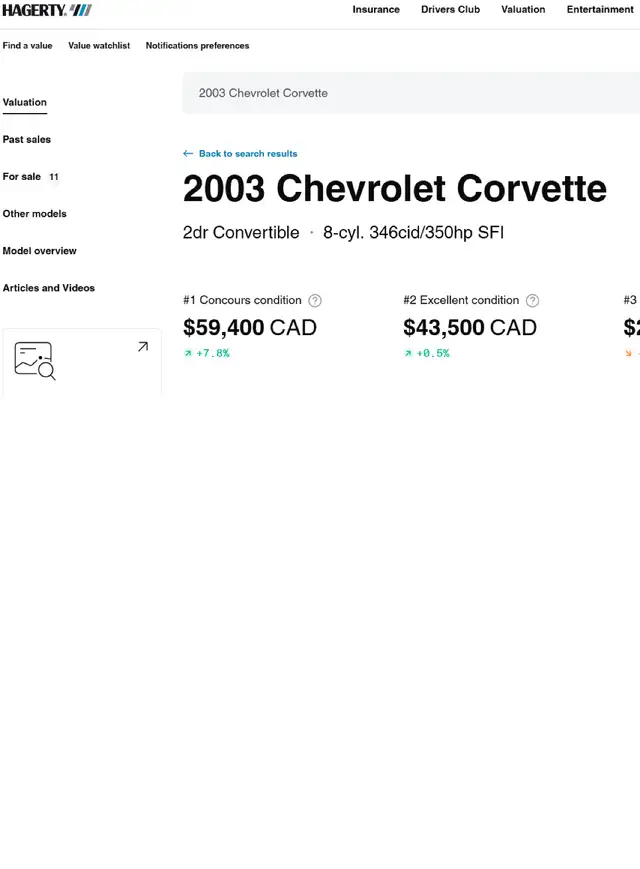Click the Hagerty logo

pyautogui.click(x=47, y=10)
